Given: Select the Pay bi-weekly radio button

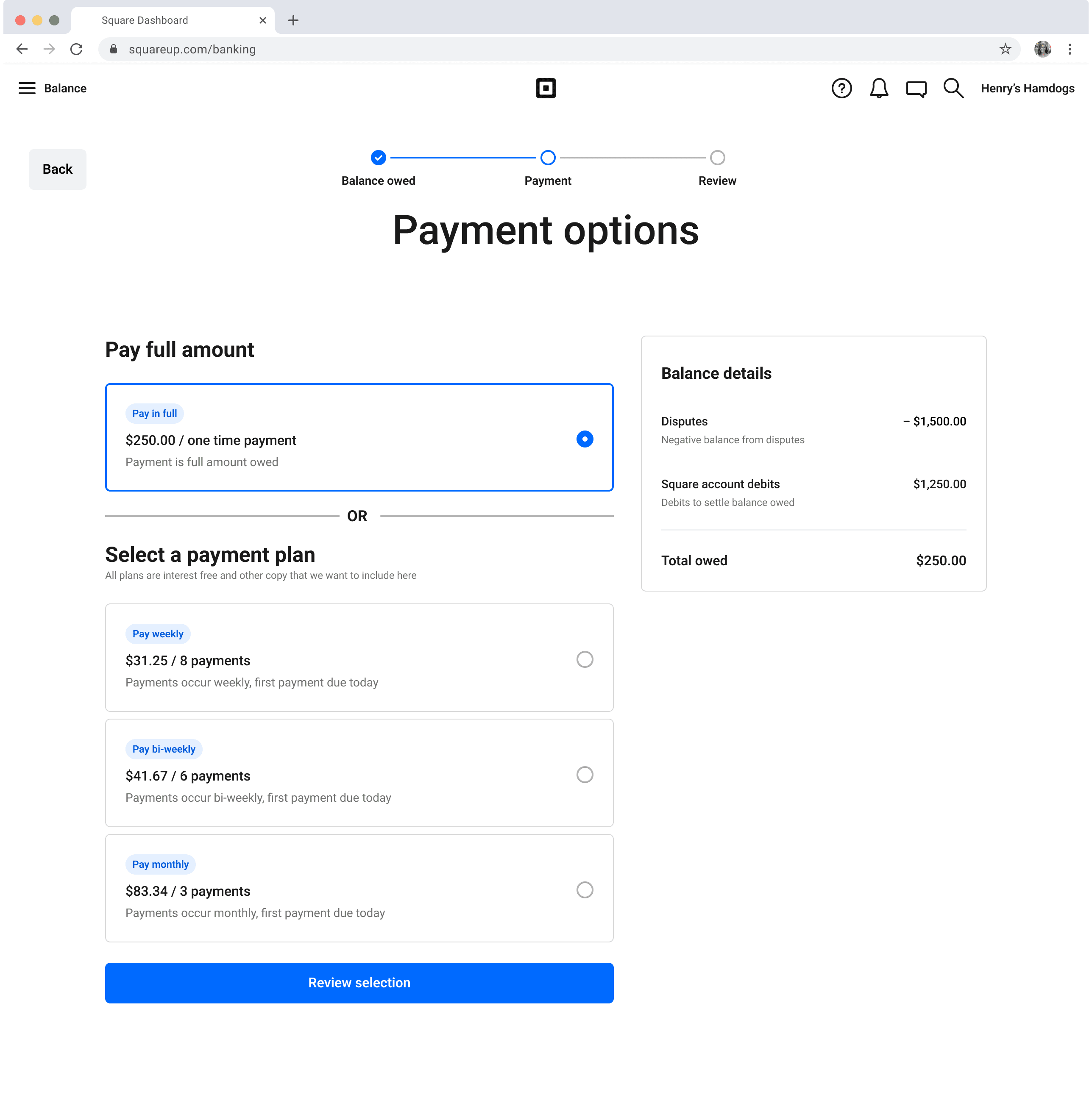Looking at the screenshot, I should (585, 775).
